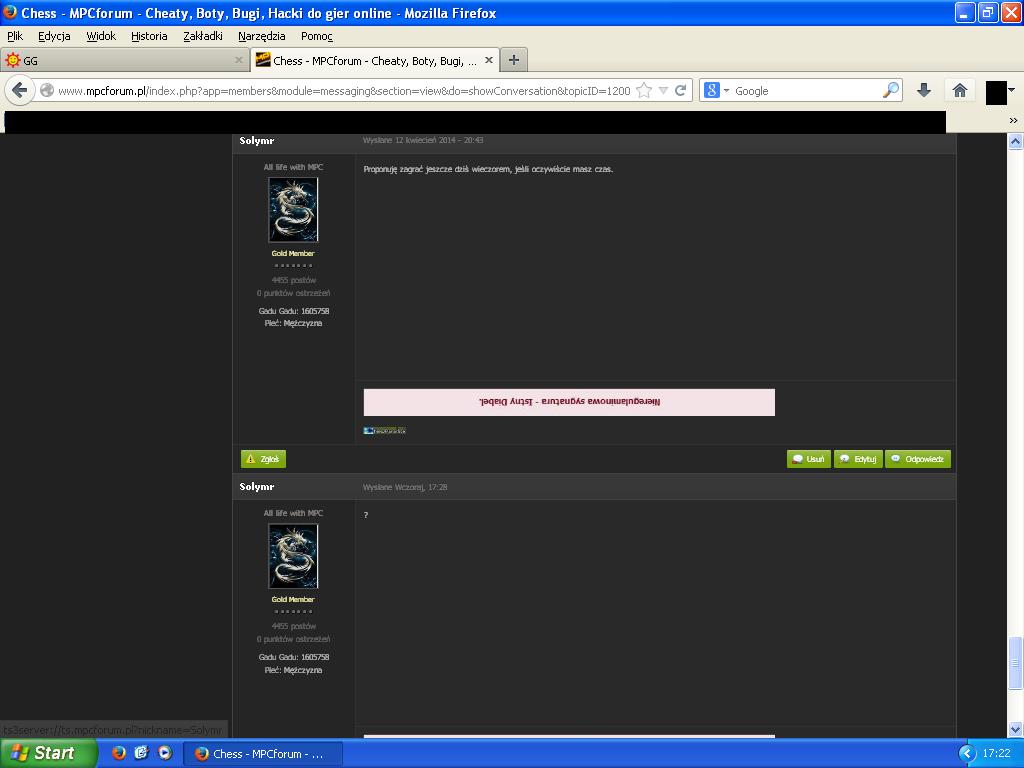Reload the page with the refresh icon
Screen dimensions: 1024x768
(680, 90)
